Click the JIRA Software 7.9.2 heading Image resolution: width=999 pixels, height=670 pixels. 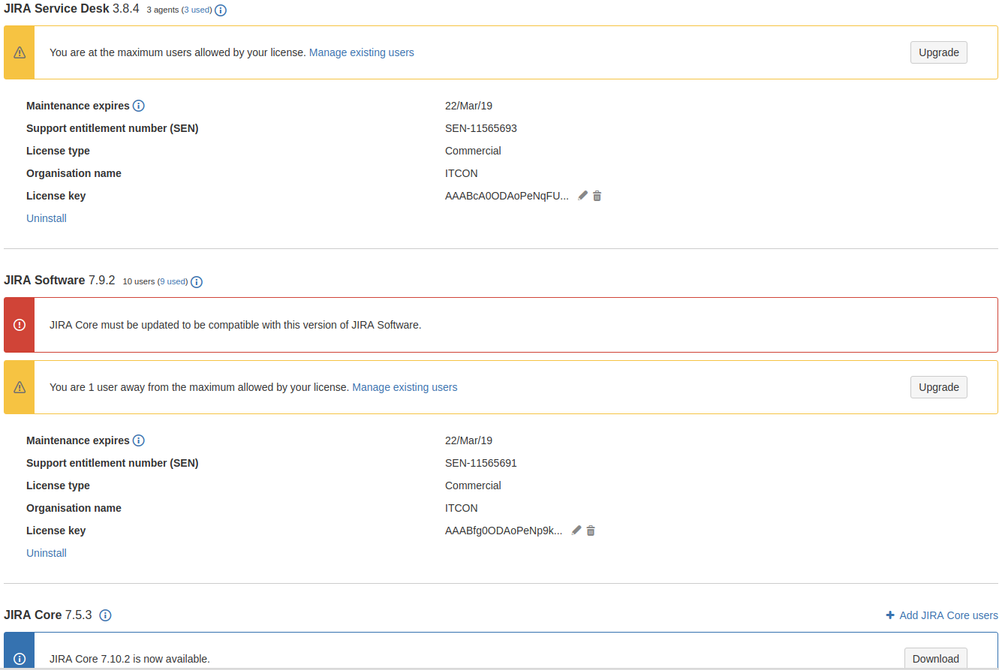tap(59, 280)
